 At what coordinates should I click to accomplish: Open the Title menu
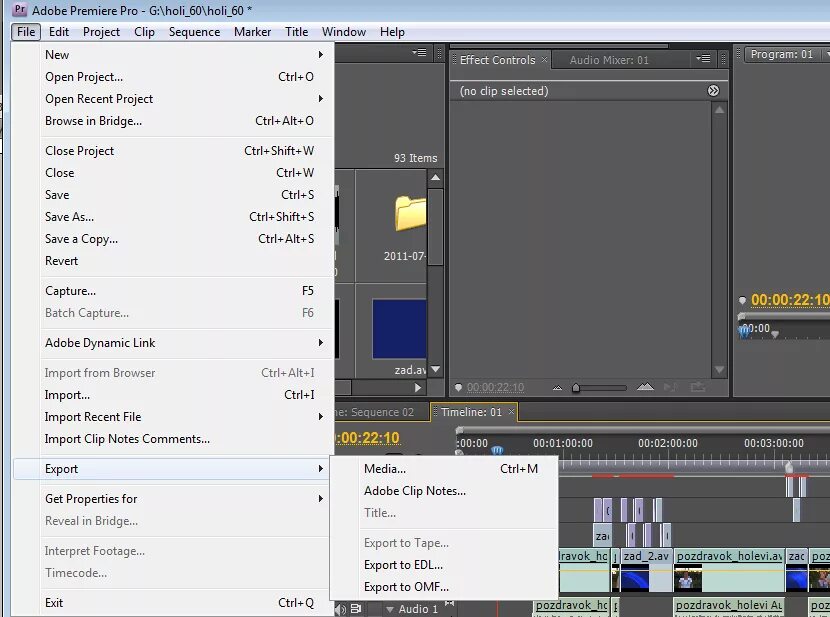[296, 32]
